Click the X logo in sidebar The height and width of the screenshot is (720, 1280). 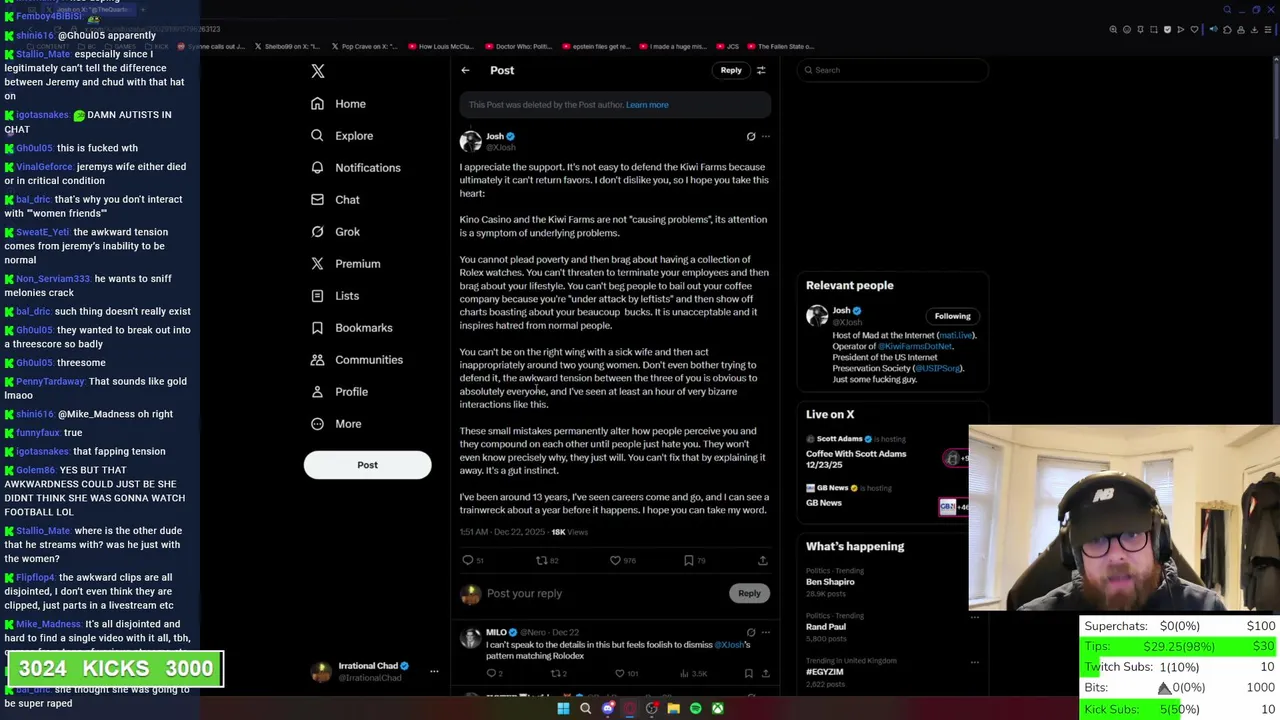click(318, 71)
